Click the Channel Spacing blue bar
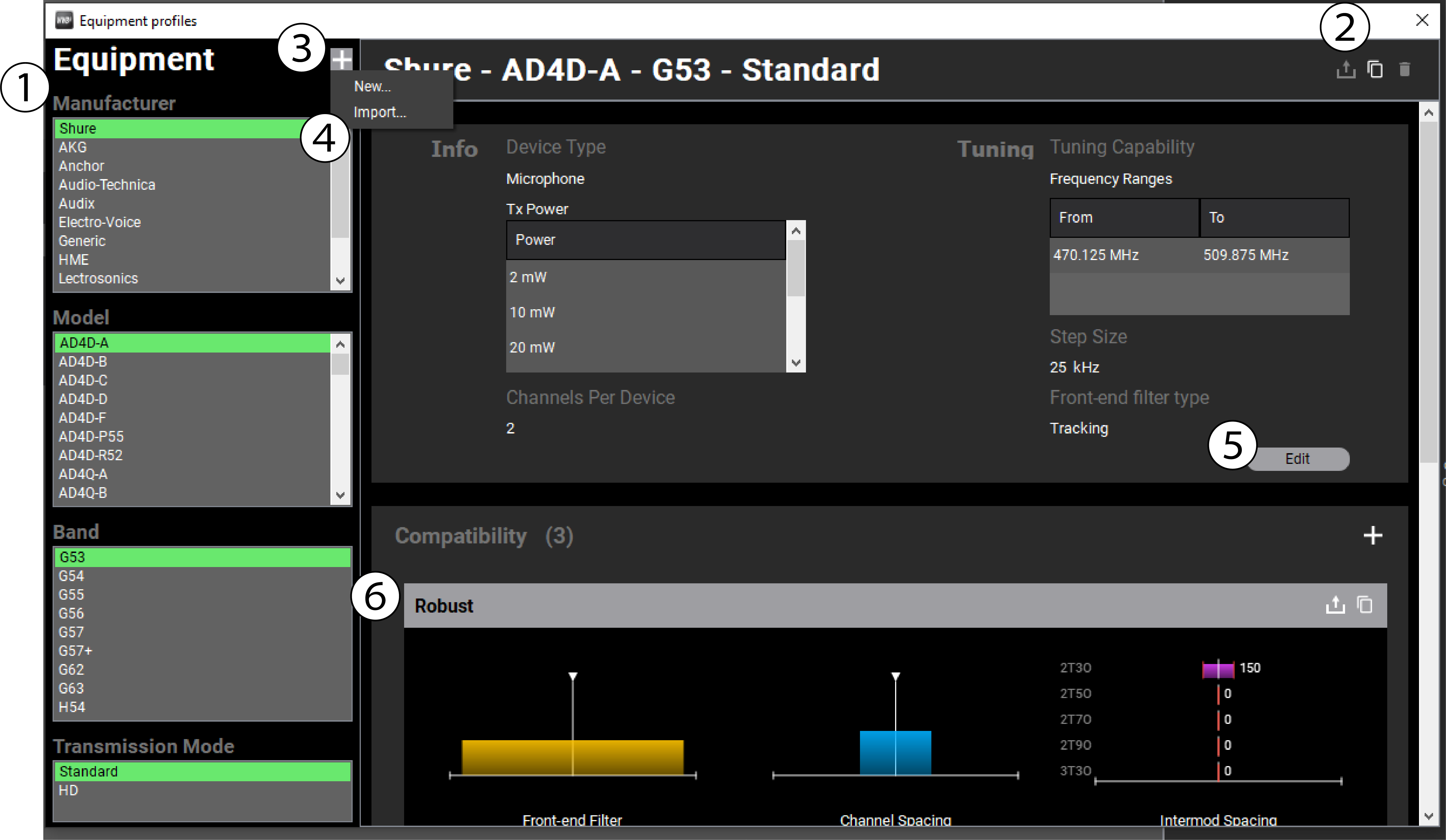Viewport: 1446px width, 840px height. point(895,753)
